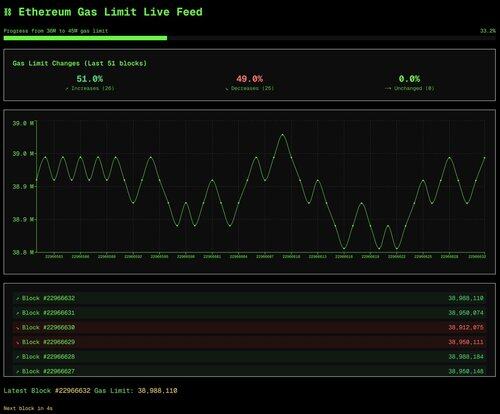Click the "Gas Limit Changes (Last 51 blocks)" heading
500x414 pixels.
point(80,63)
